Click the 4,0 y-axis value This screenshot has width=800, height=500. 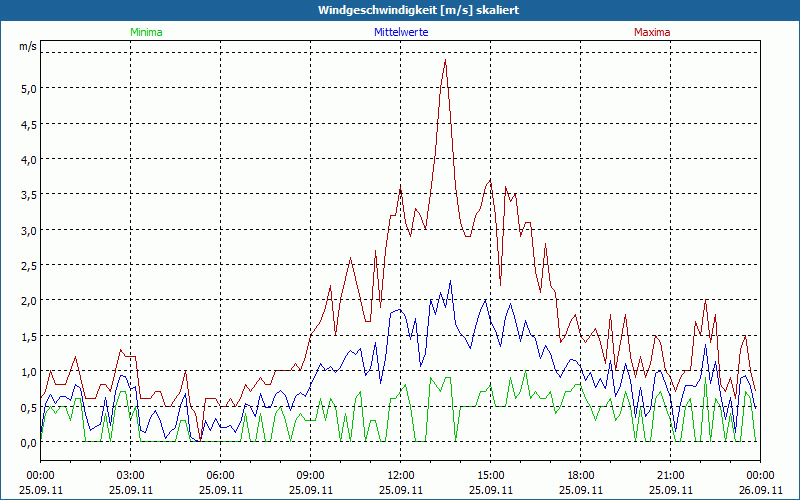click(x=28, y=160)
